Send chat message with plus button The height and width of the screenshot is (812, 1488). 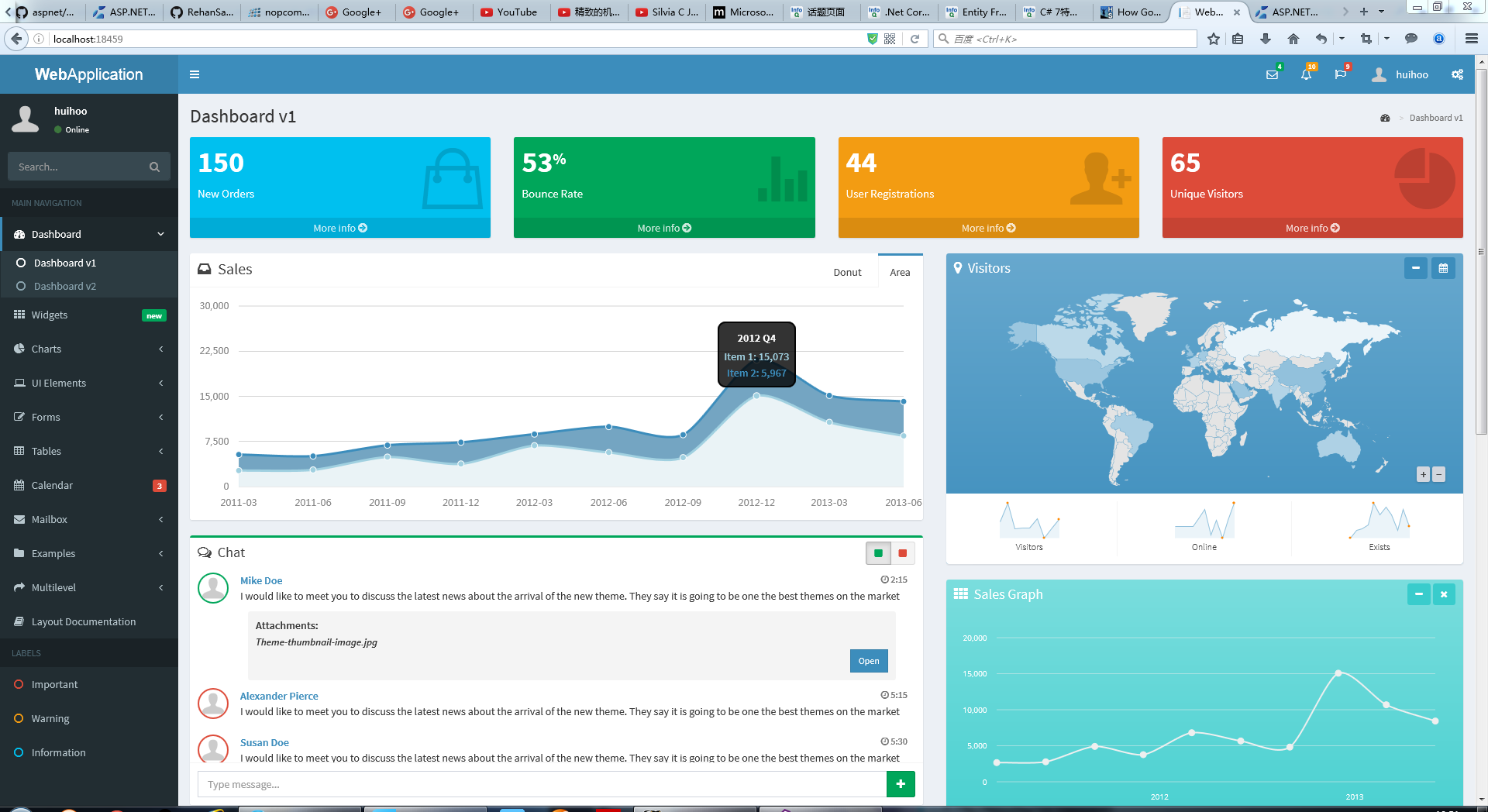[900, 784]
